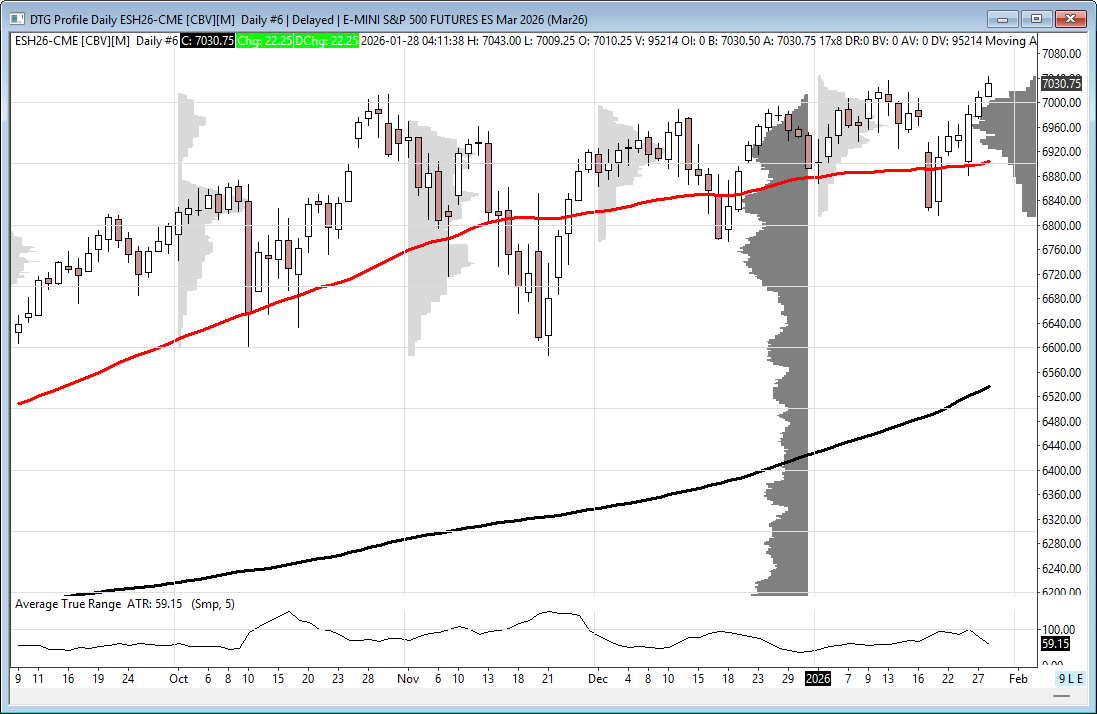The height and width of the screenshot is (714, 1097).
Task: Click the Oct label on time axis
Action: tap(176, 678)
